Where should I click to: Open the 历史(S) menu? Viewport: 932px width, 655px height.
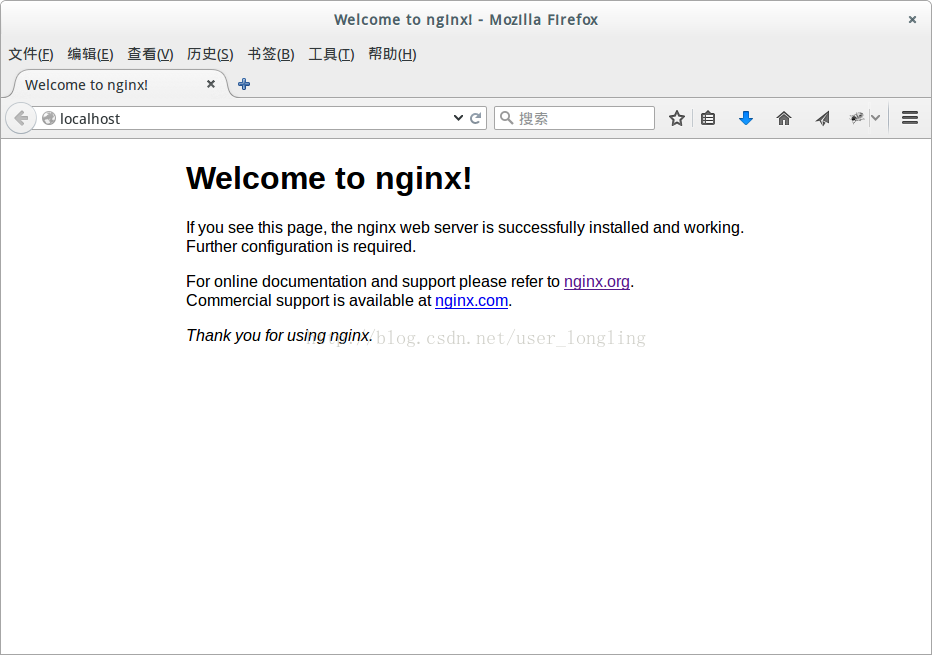coord(210,54)
